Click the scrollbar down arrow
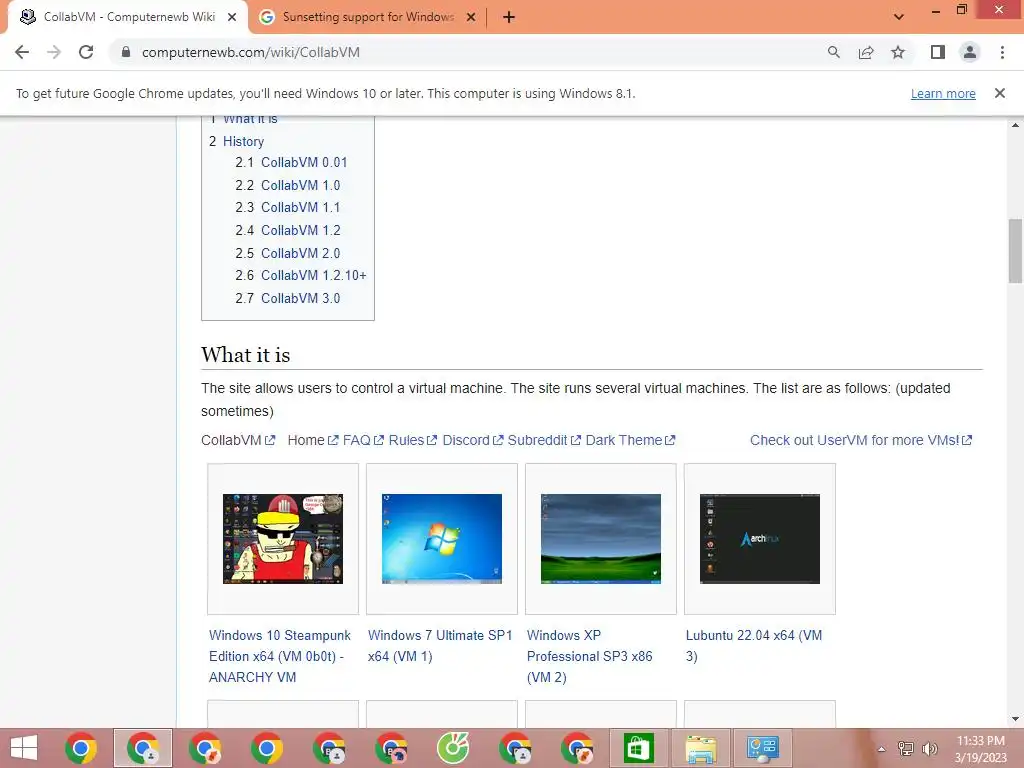 coord(1015,719)
